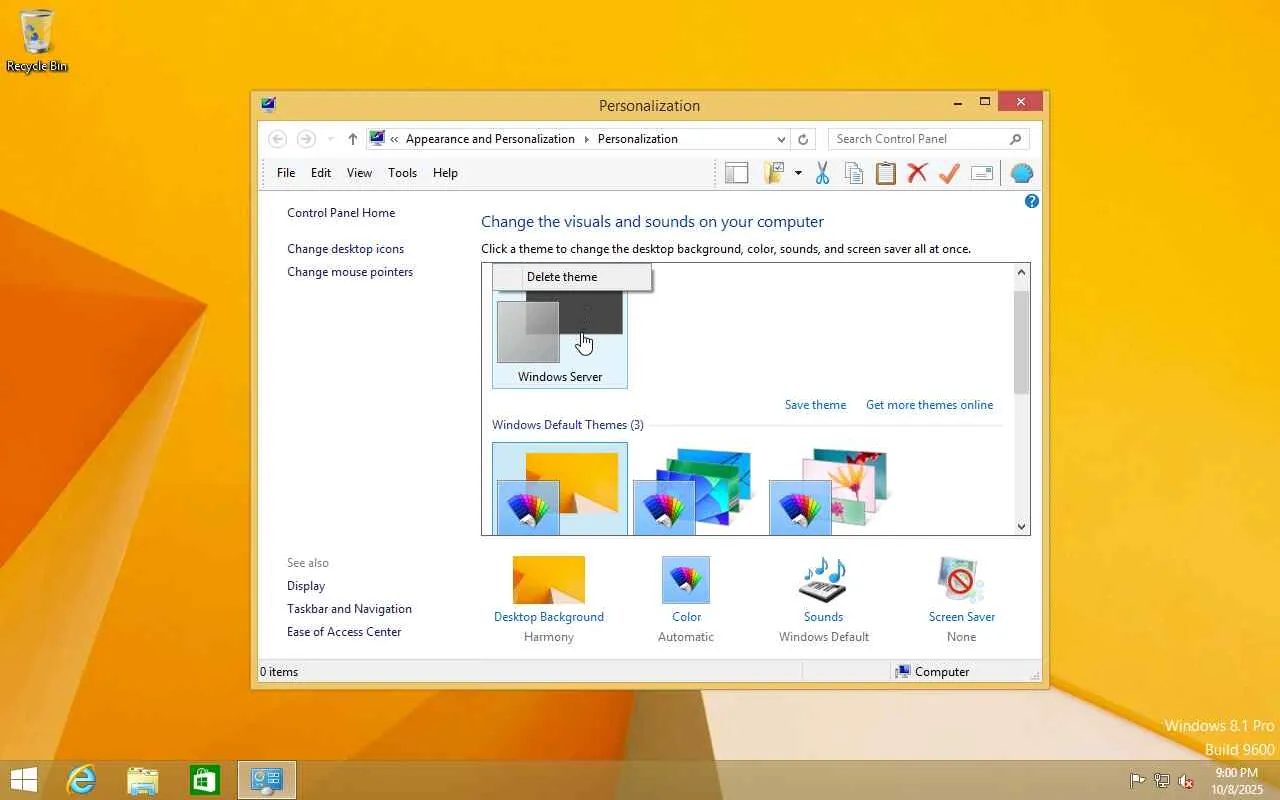Open the folder options dropdown arrow
1280x800 pixels.
click(798, 173)
